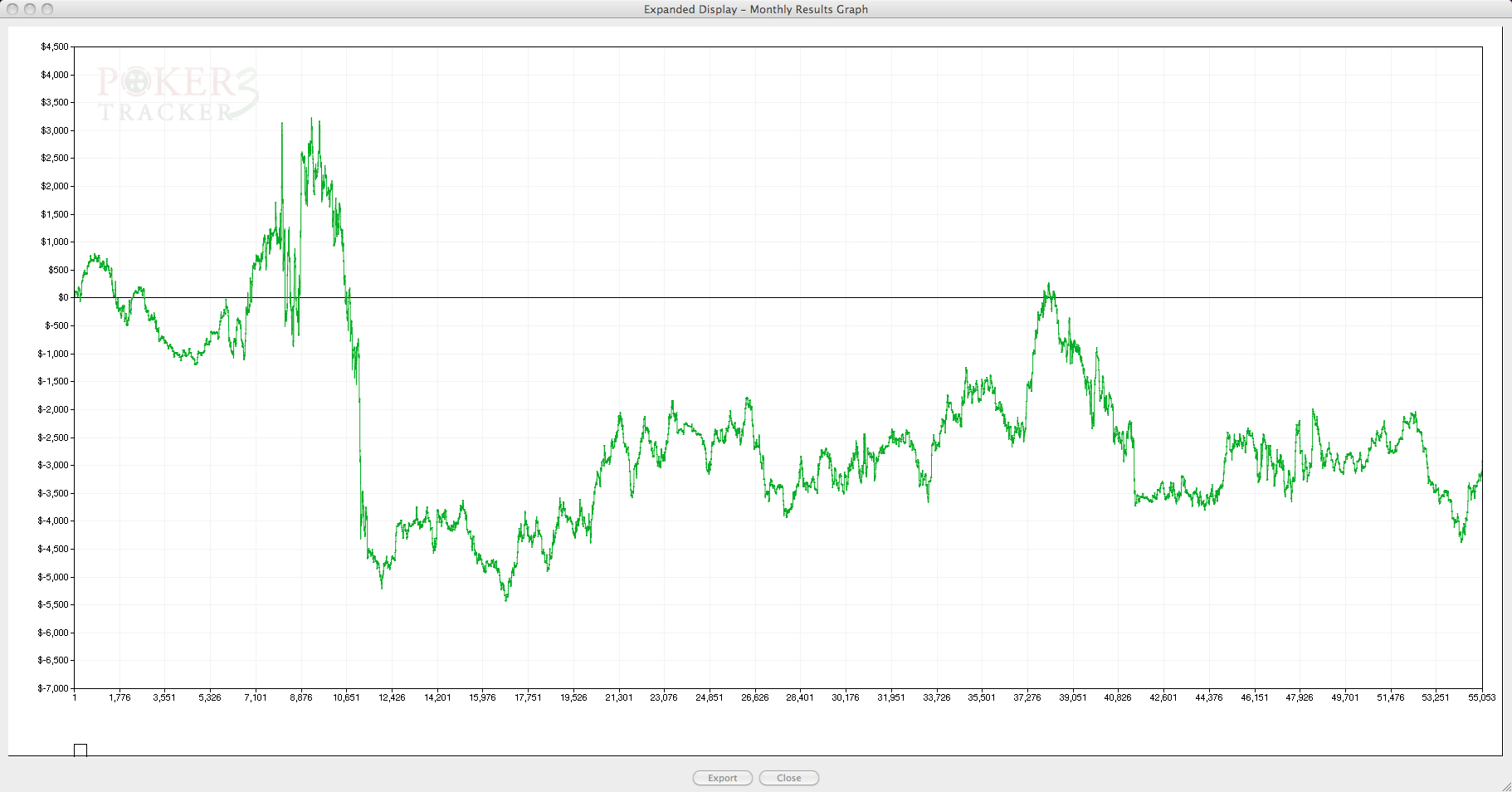This screenshot has height=792, width=1512.
Task: Click the graph's lowest dip near $-5,500
Action: pos(506,599)
